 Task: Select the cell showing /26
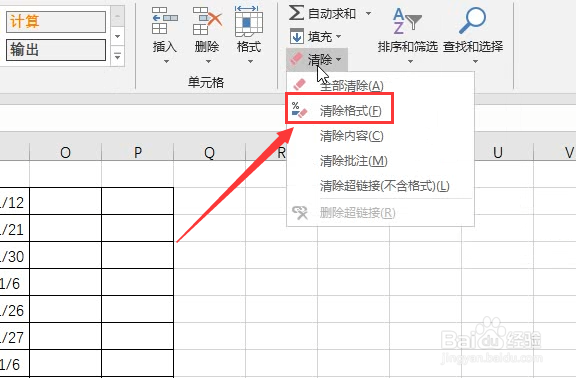click(x=14, y=309)
